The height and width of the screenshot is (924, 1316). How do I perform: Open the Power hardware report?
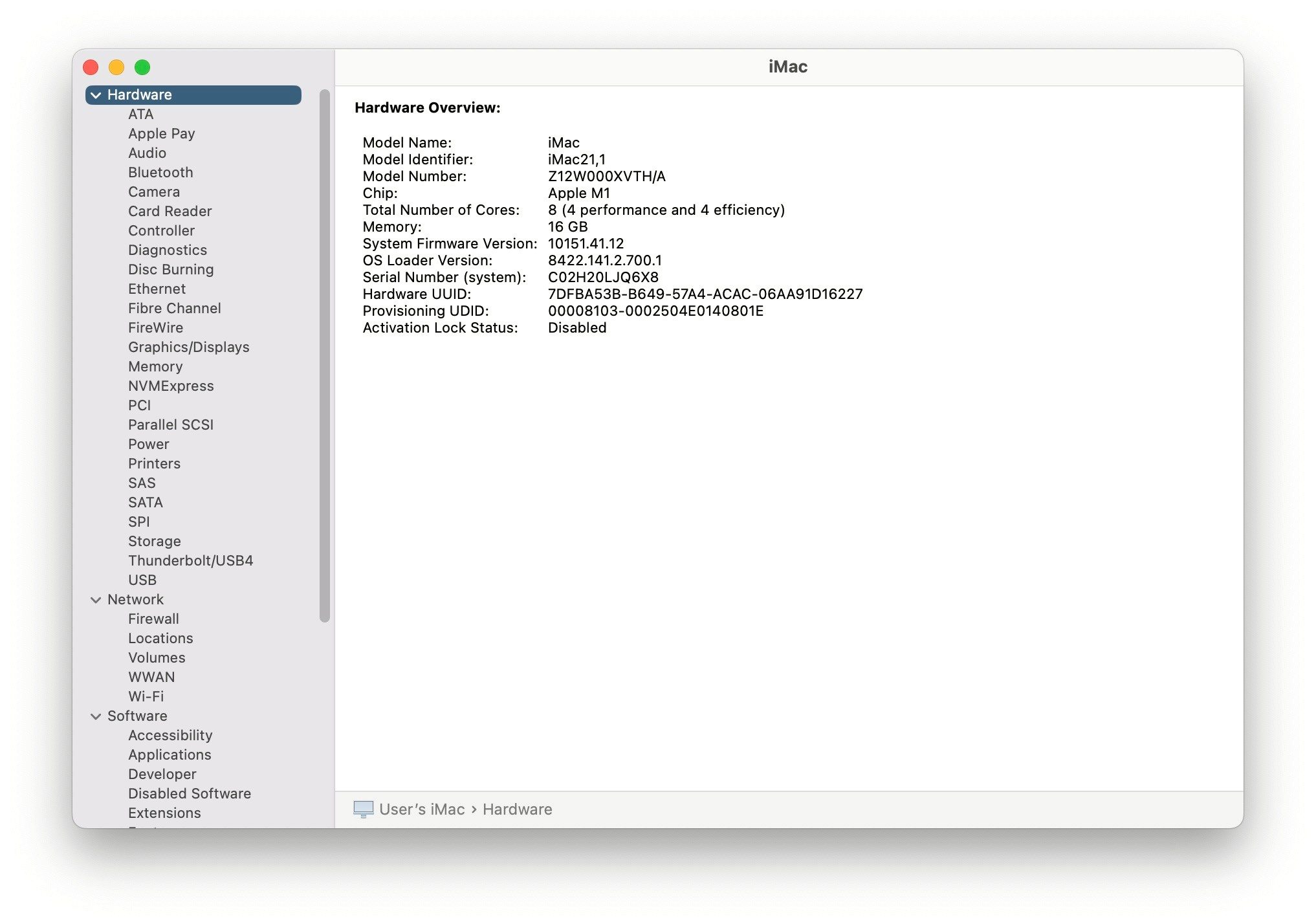coord(148,444)
